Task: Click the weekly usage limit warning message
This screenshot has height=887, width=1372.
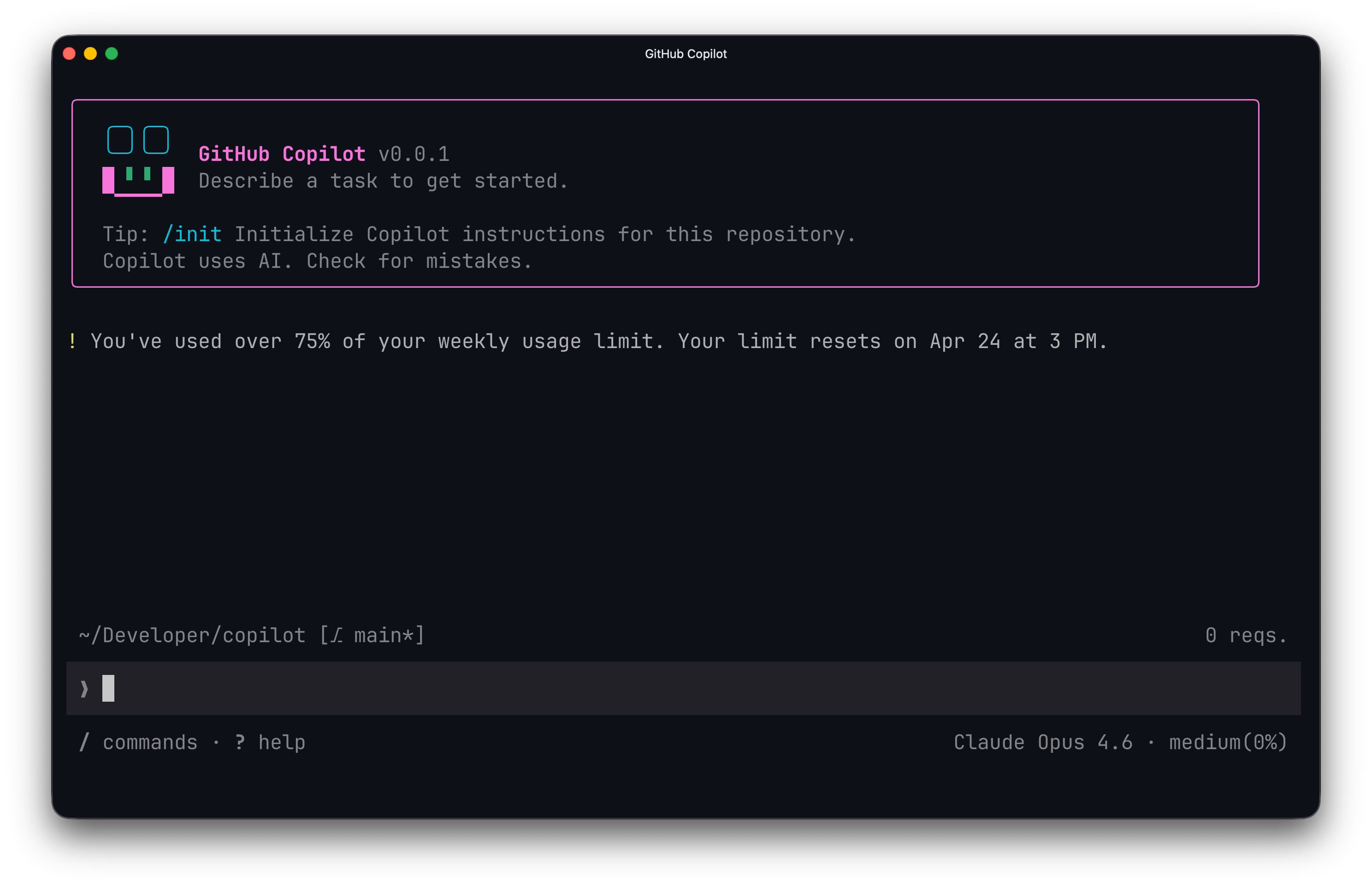Action: pos(599,341)
